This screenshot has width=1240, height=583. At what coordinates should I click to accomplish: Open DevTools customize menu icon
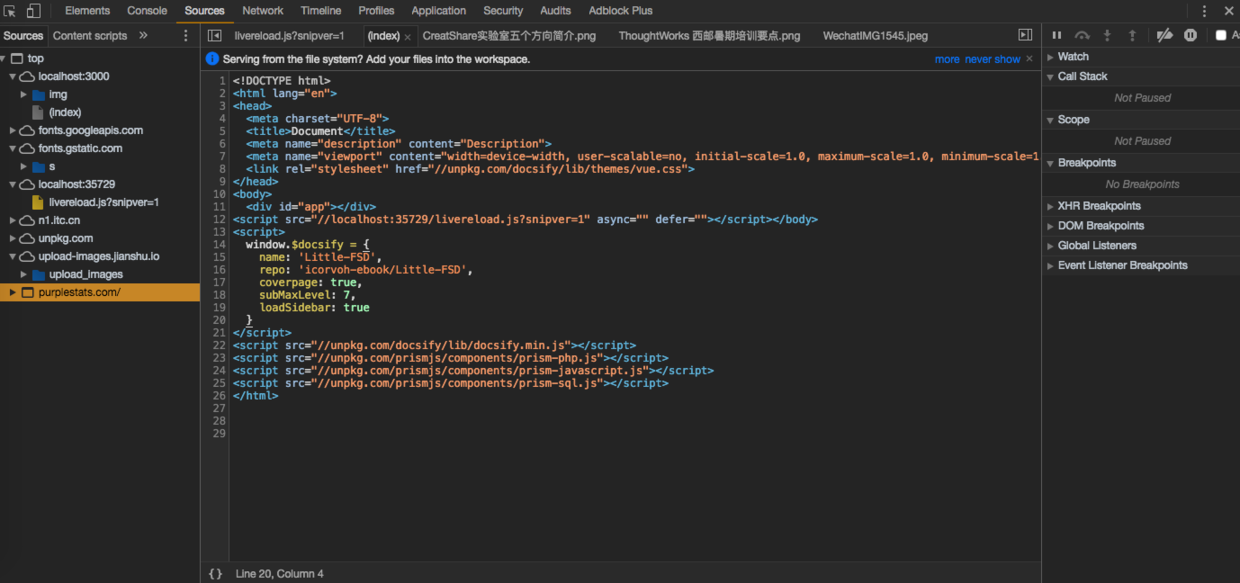tap(1204, 11)
